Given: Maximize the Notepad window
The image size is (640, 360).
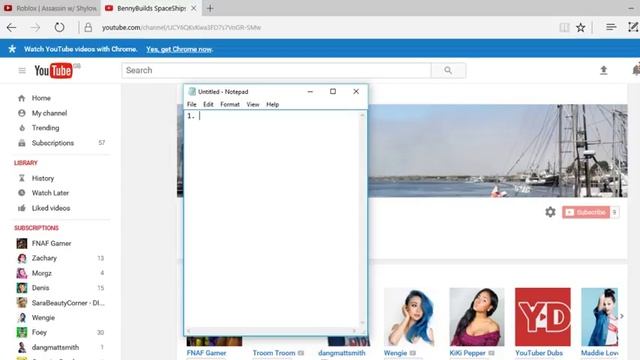Looking at the screenshot, I should [x=333, y=91].
